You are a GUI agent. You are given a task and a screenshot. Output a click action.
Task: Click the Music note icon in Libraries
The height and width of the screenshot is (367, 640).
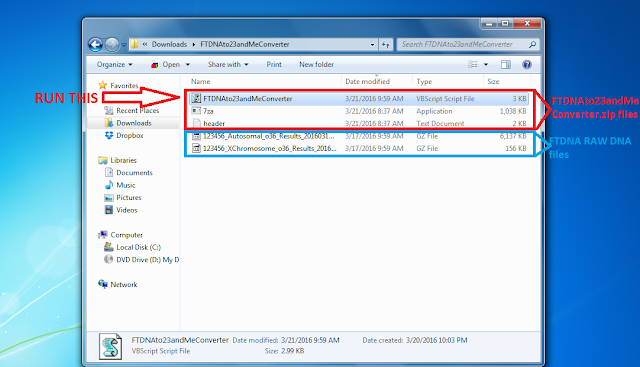(109, 185)
